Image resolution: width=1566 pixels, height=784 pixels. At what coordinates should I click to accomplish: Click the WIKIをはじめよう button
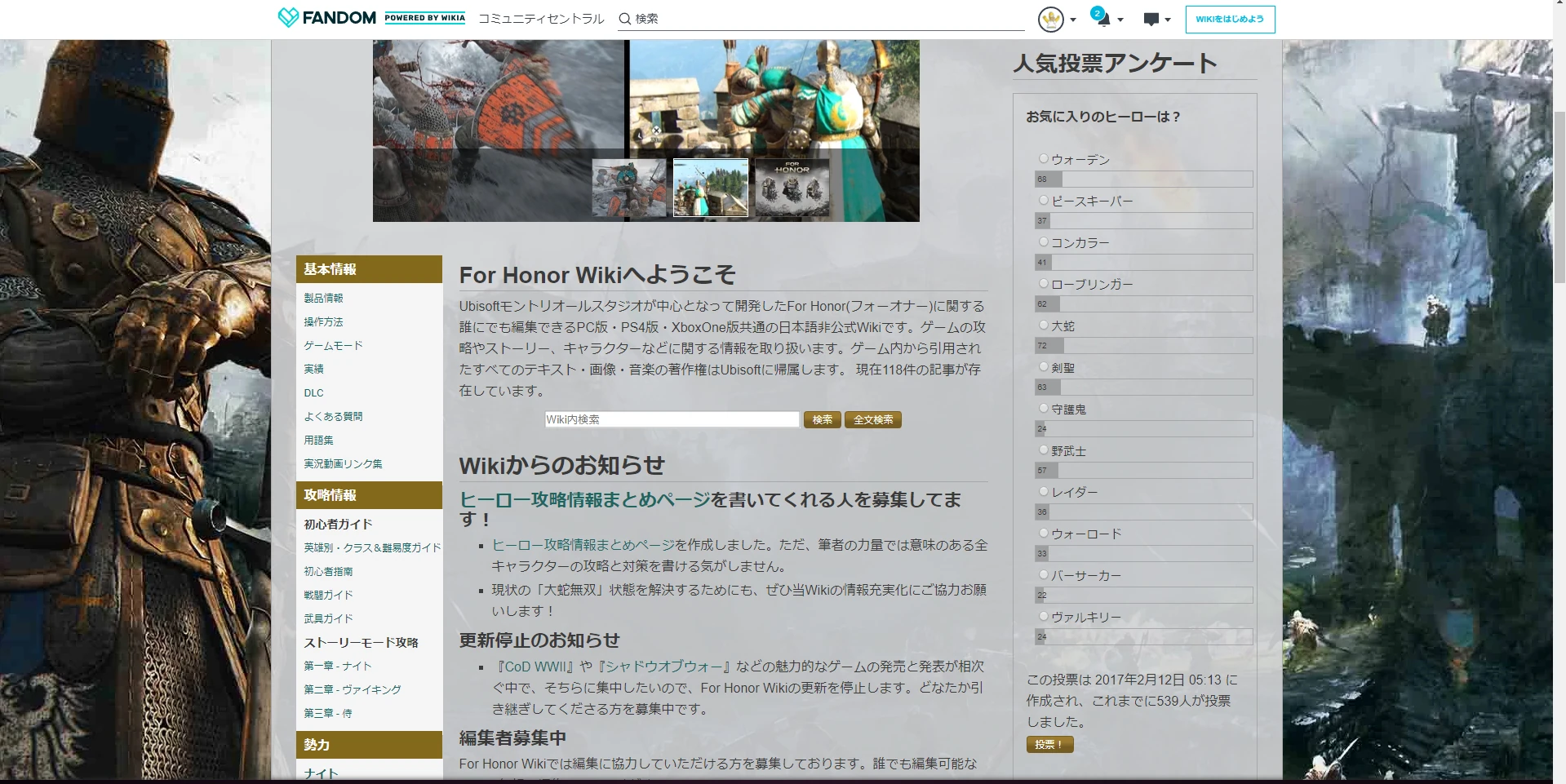coord(1230,20)
